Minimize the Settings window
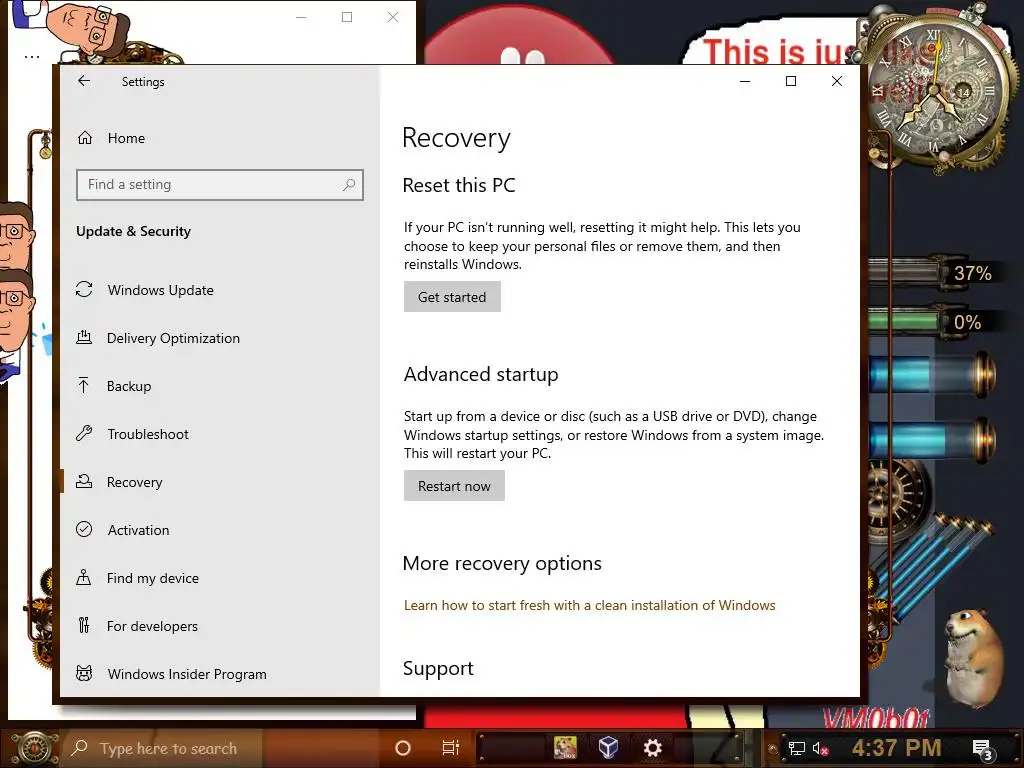 (x=745, y=81)
